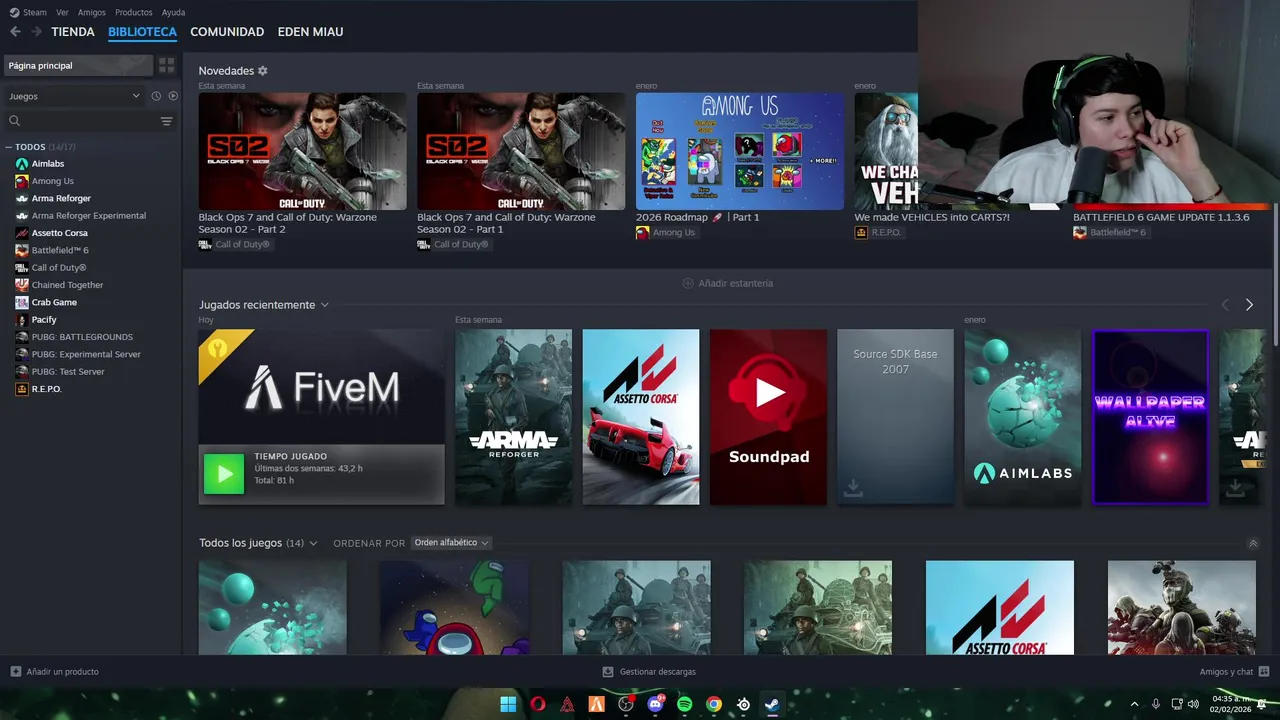Click the Among Us sidebar icon
Viewport: 1280px width, 720px height.
pos(22,181)
